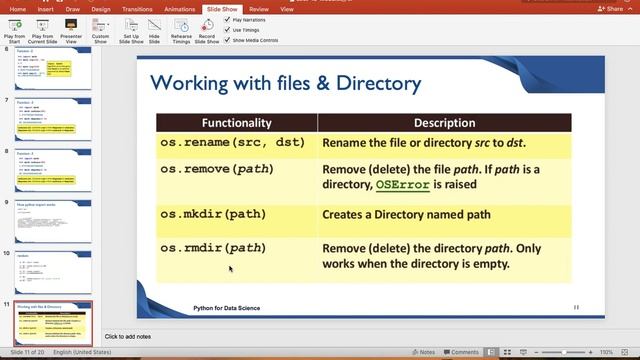
Task: Click the 110% zoom level
Action: tap(607, 352)
